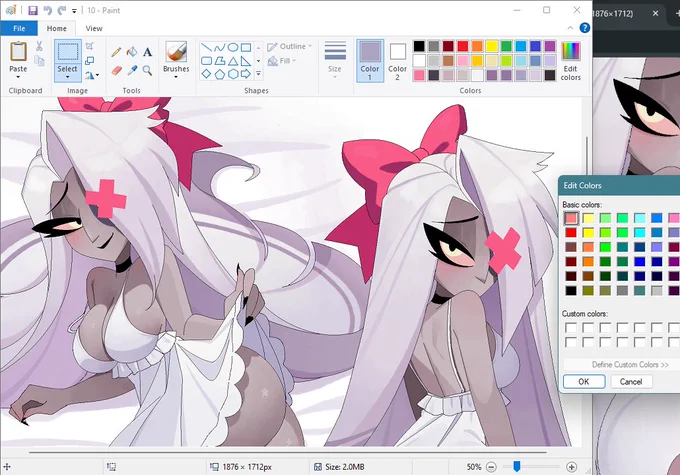Select Color 2 background button
Image resolution: width=680 pixels, height=475 pixels.
coord(397,60)
